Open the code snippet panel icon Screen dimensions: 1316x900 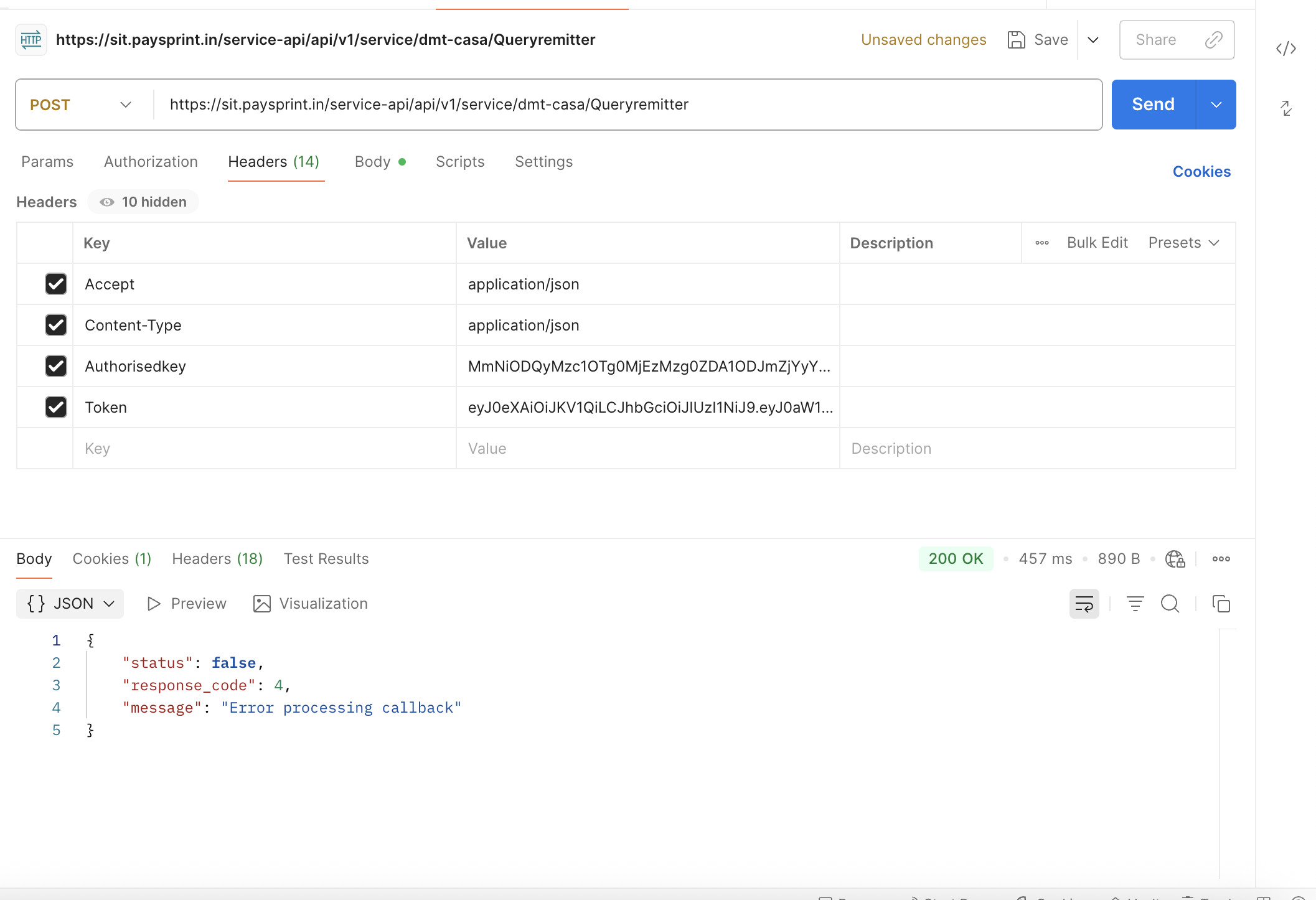pos(1285,49)
